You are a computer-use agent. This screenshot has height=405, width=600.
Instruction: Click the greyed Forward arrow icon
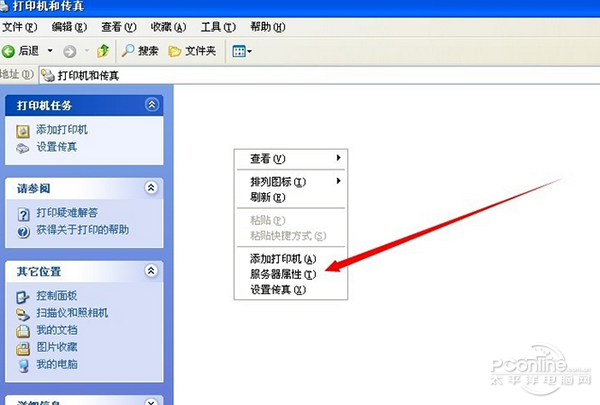click(x=70, y=51)
